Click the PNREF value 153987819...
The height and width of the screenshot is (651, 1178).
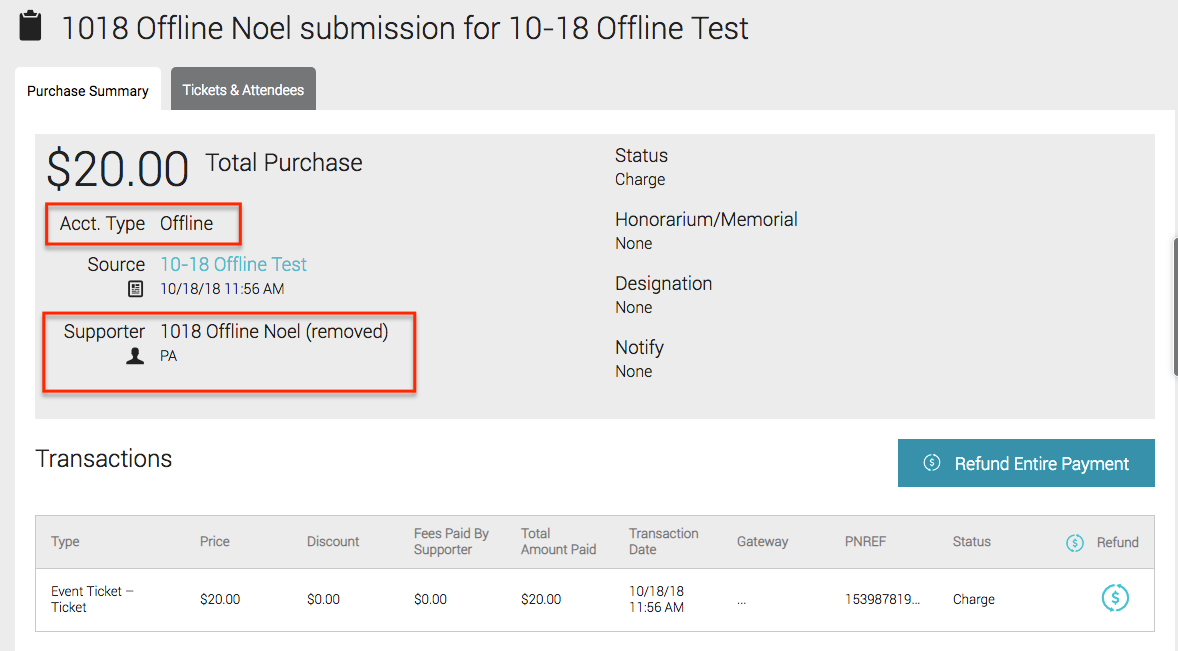coord(882,599)
